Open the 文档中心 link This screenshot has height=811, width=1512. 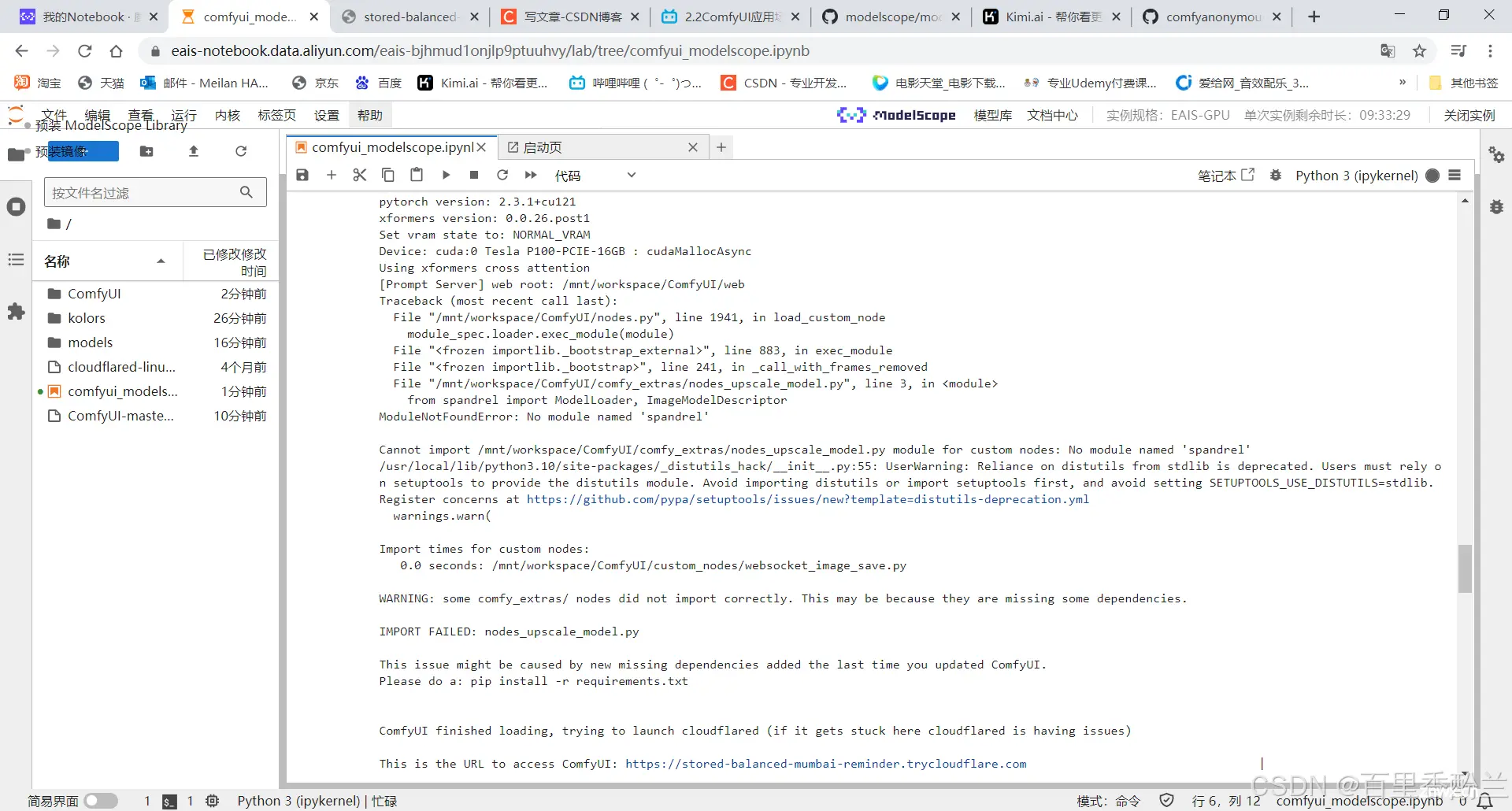click(1052, 116)
